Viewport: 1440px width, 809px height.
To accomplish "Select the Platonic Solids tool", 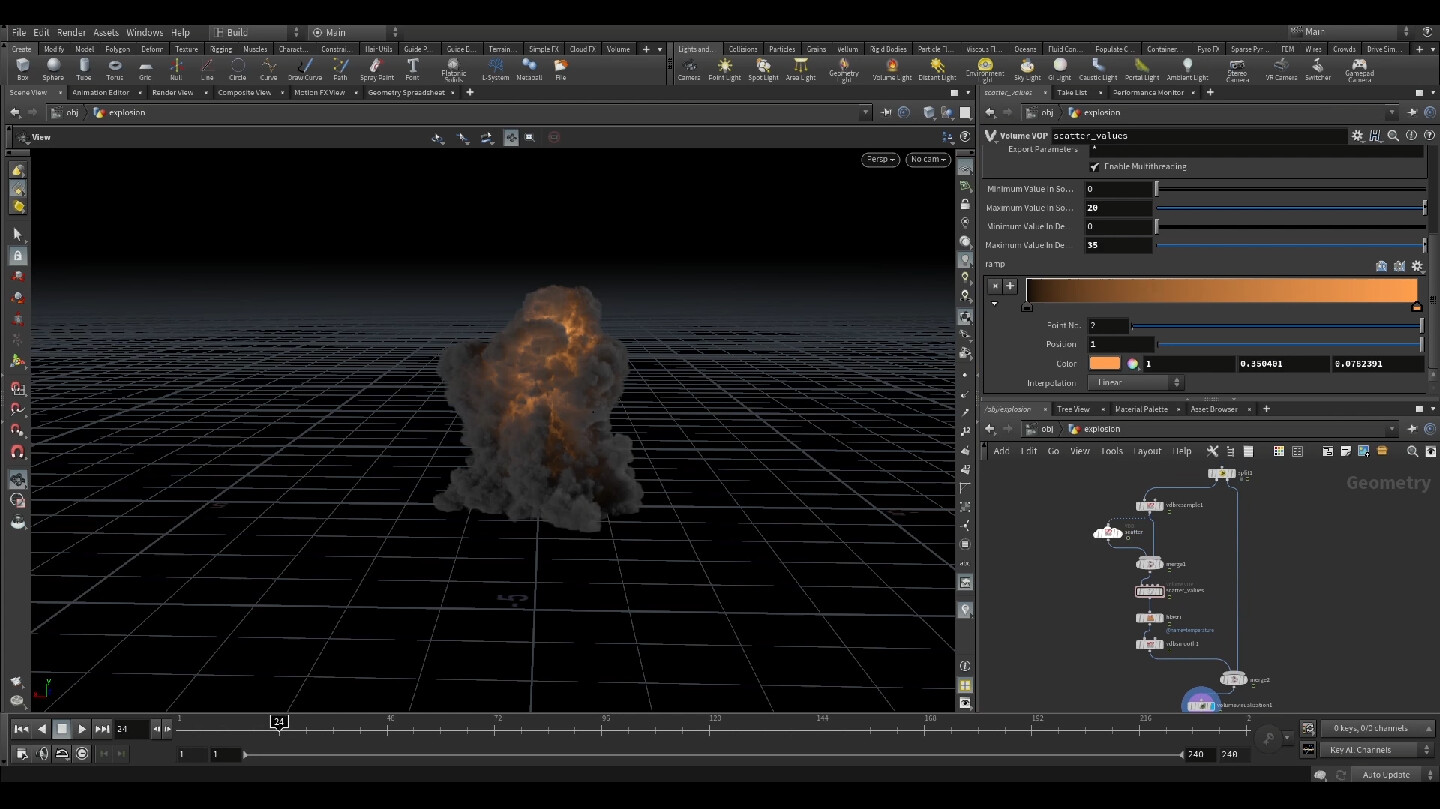I will pos(452,67).
